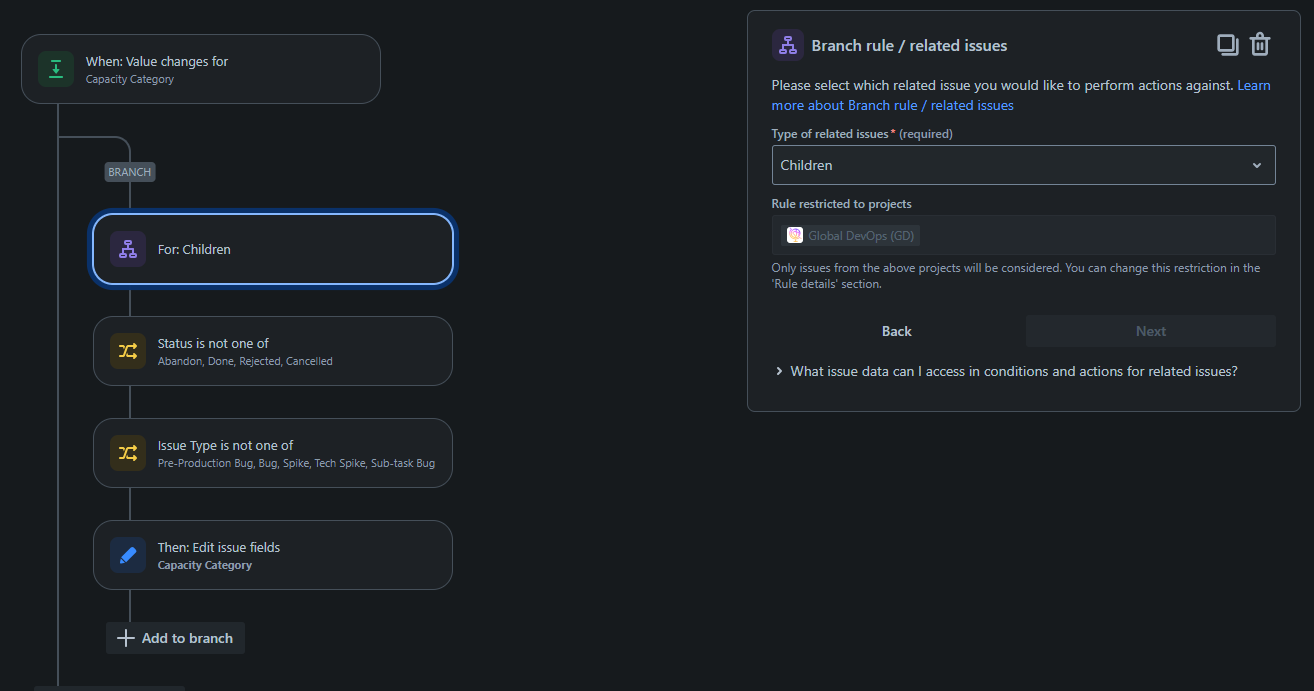Select the purple branch icon in For: Children
The height and width of the screenshot is (691, 1314).
(128, 249)
